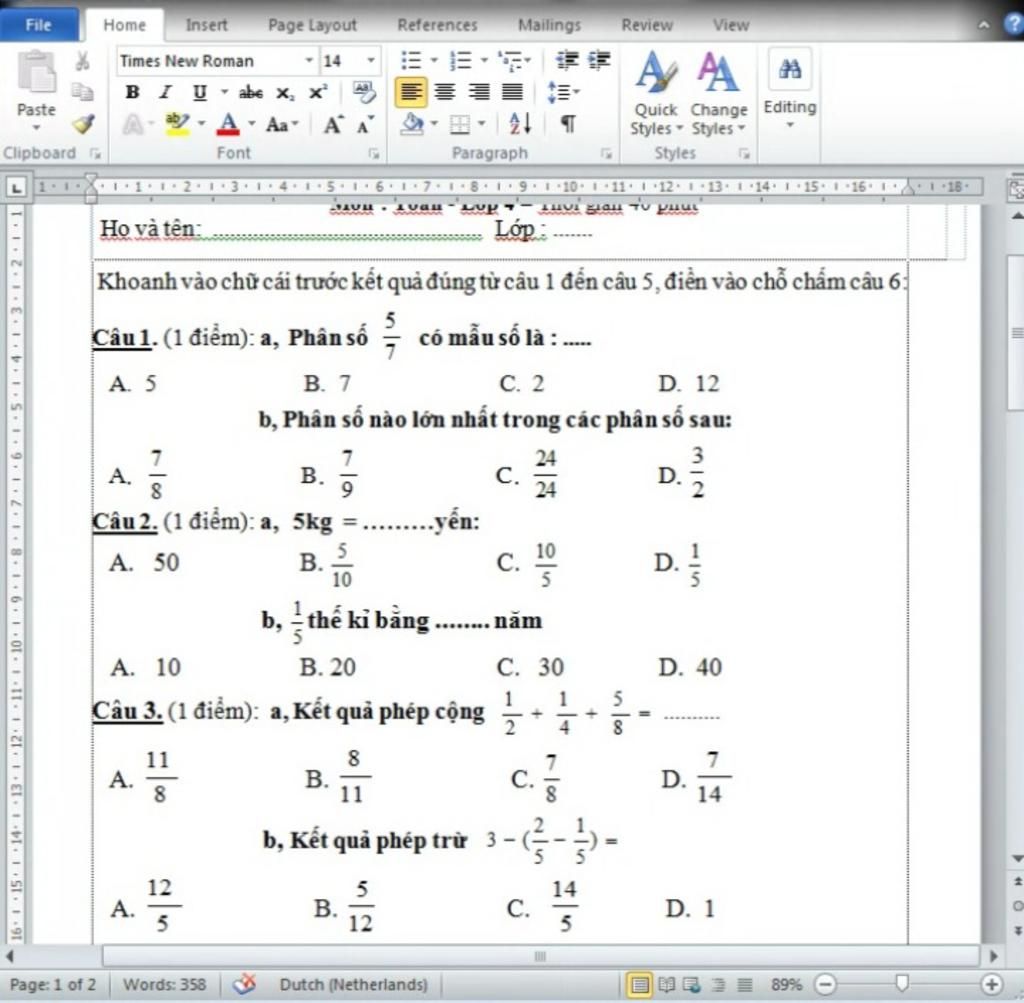
Task: Click the Sort A-Z icon
Action: 520,123
